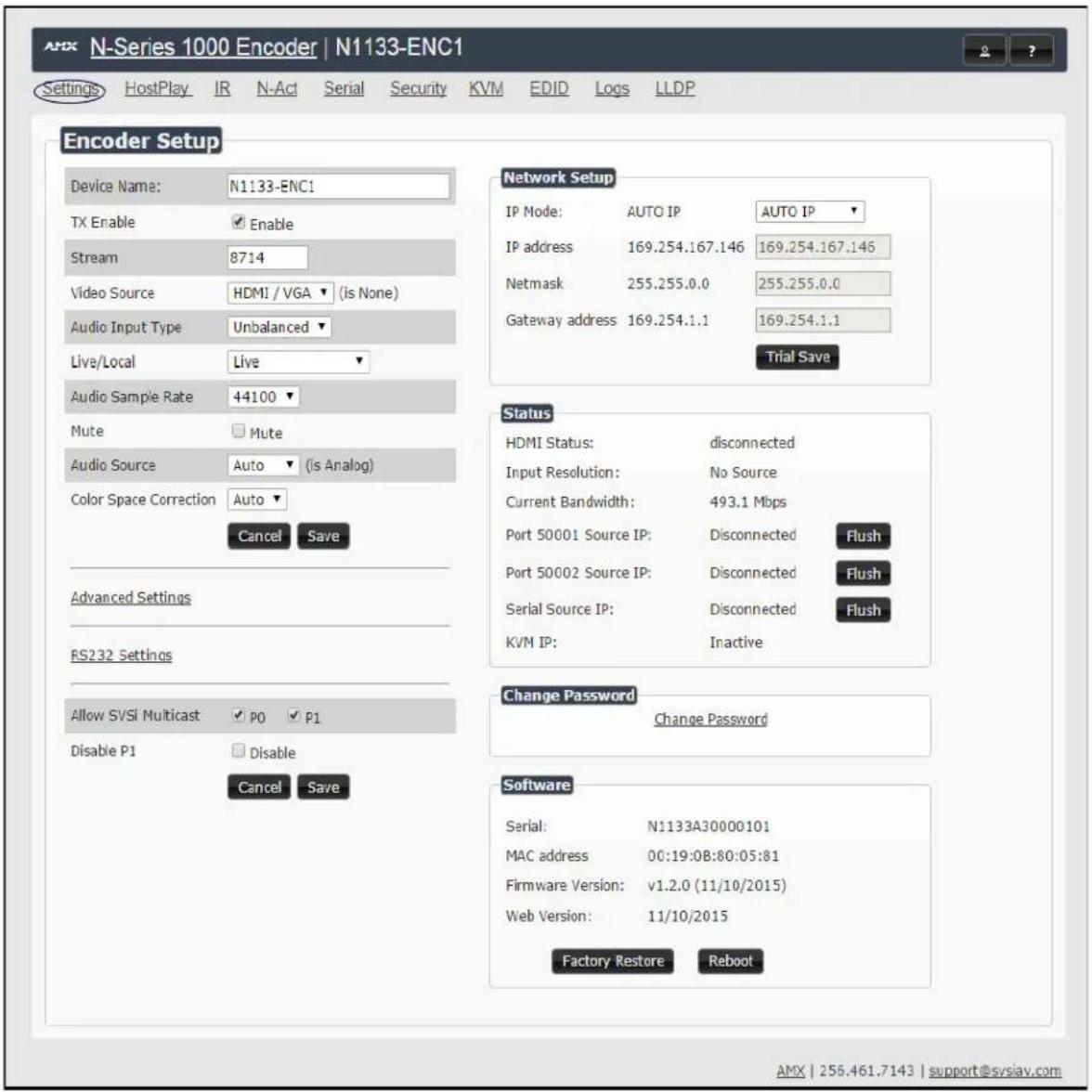The image size is (1092, 1092).
Task: Open the Change Password link
Action: tap(710, 720)
